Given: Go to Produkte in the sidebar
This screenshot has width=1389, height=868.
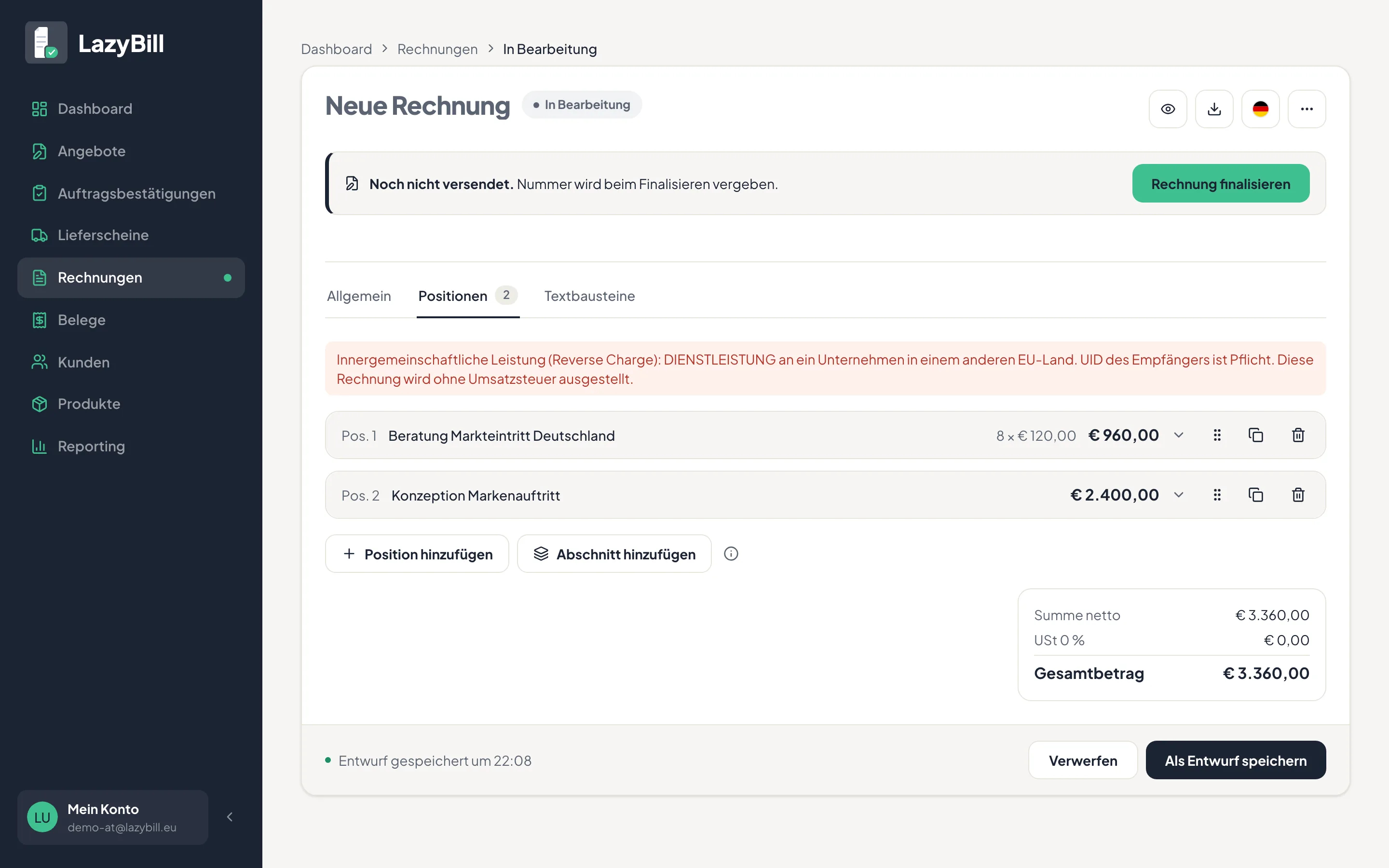Looking at the screenshot, I should [x=131, y=404].
